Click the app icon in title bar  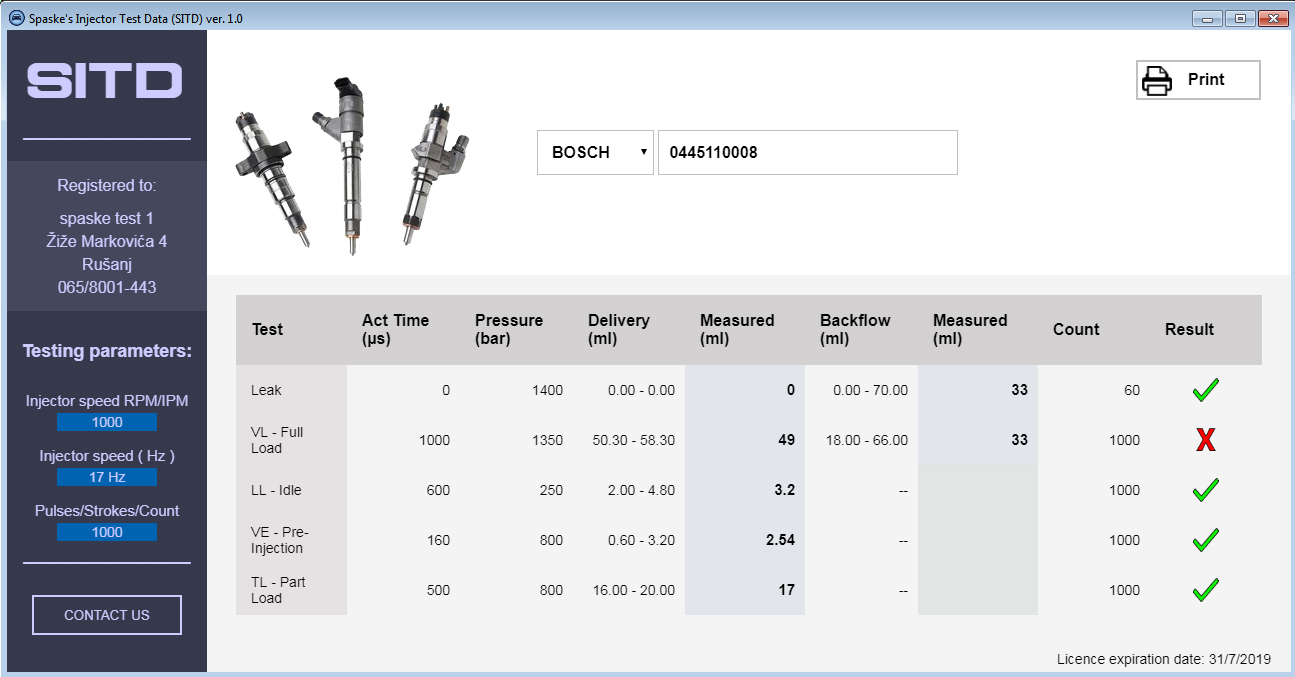click(16, 18)
